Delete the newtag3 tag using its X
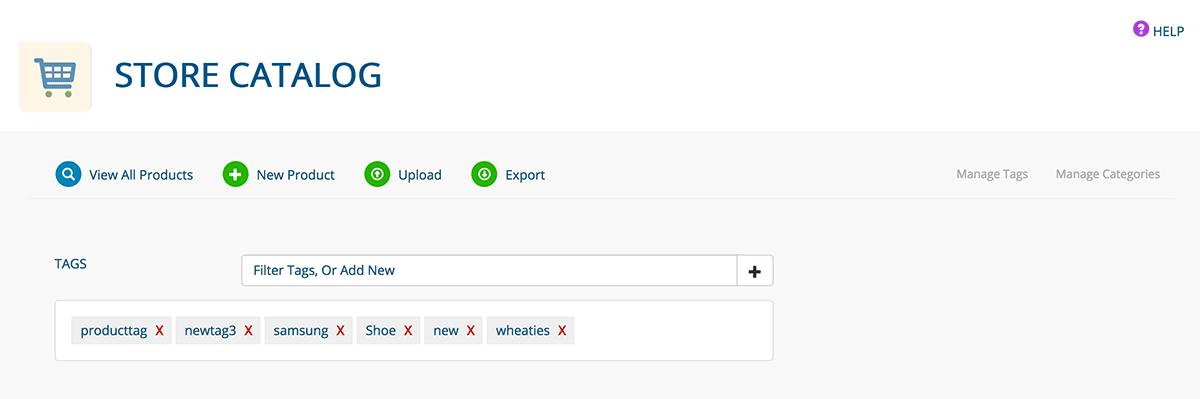The image size is (1200, 399). pos(248,330)
